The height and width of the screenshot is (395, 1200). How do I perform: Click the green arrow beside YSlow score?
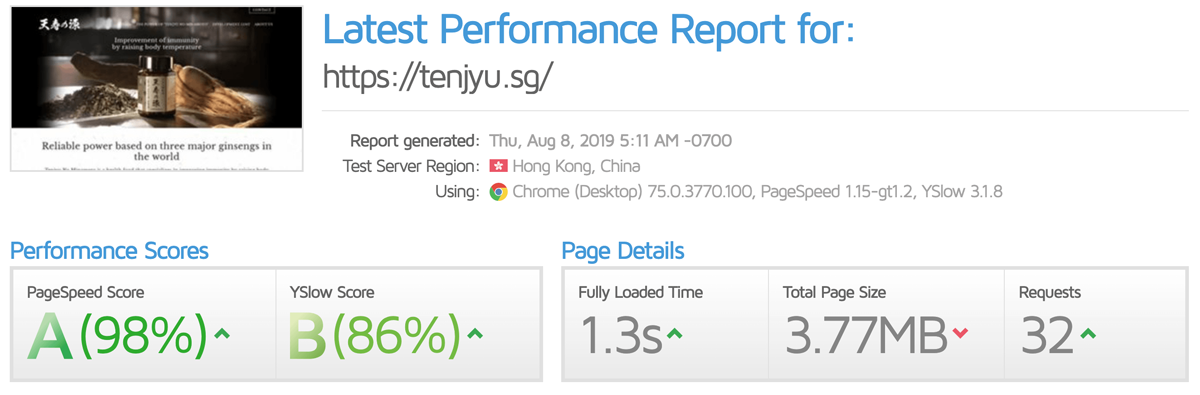point(475,333)
